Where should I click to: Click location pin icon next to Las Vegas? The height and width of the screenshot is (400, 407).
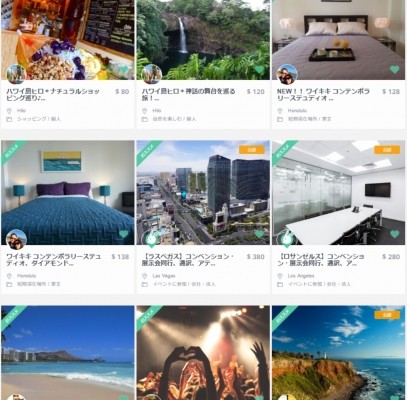[144, 276]
